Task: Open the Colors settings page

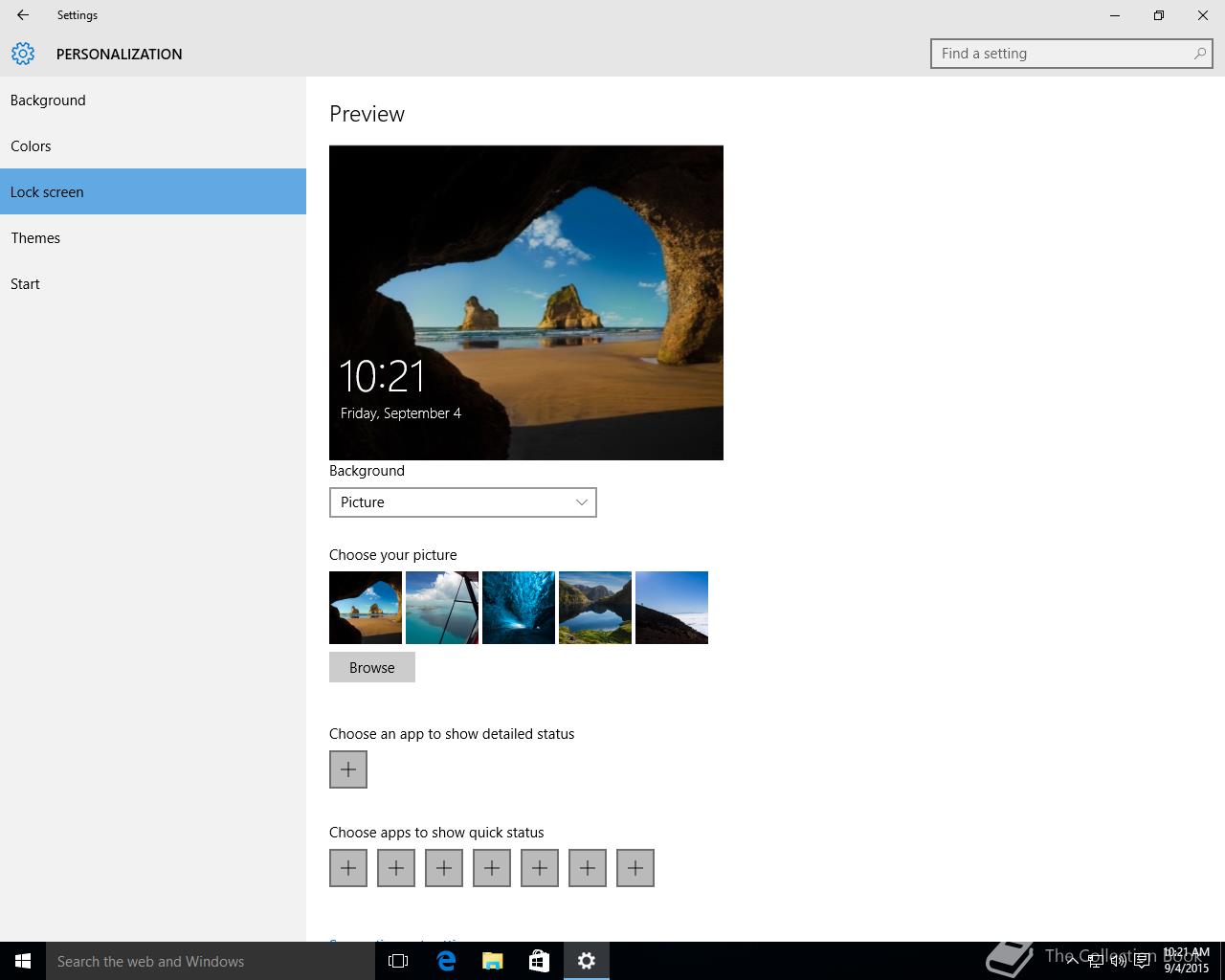Action: point(153,146)
